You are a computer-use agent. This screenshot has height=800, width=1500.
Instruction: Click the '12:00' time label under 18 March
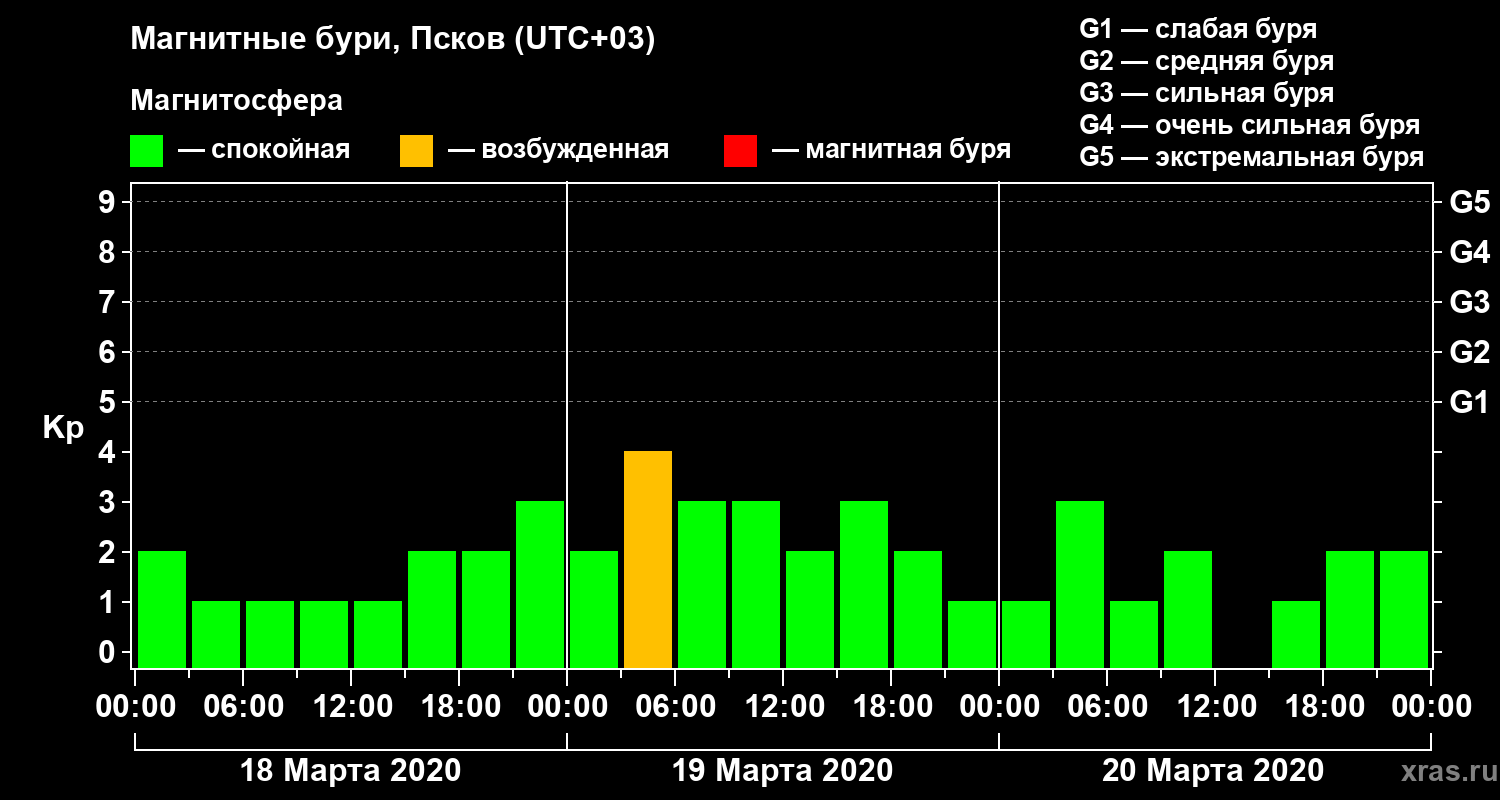[x=351, y=707]
